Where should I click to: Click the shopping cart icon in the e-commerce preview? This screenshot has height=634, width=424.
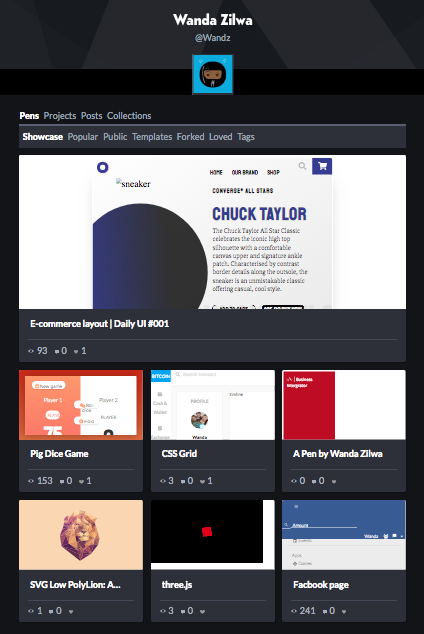322,166
